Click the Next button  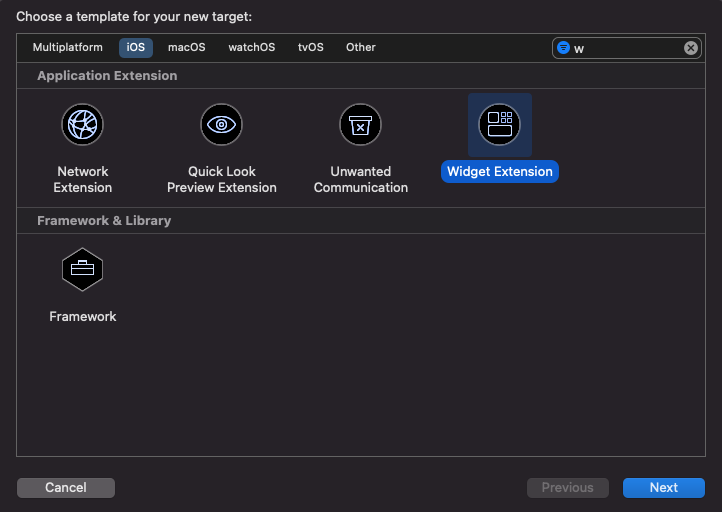663,488
